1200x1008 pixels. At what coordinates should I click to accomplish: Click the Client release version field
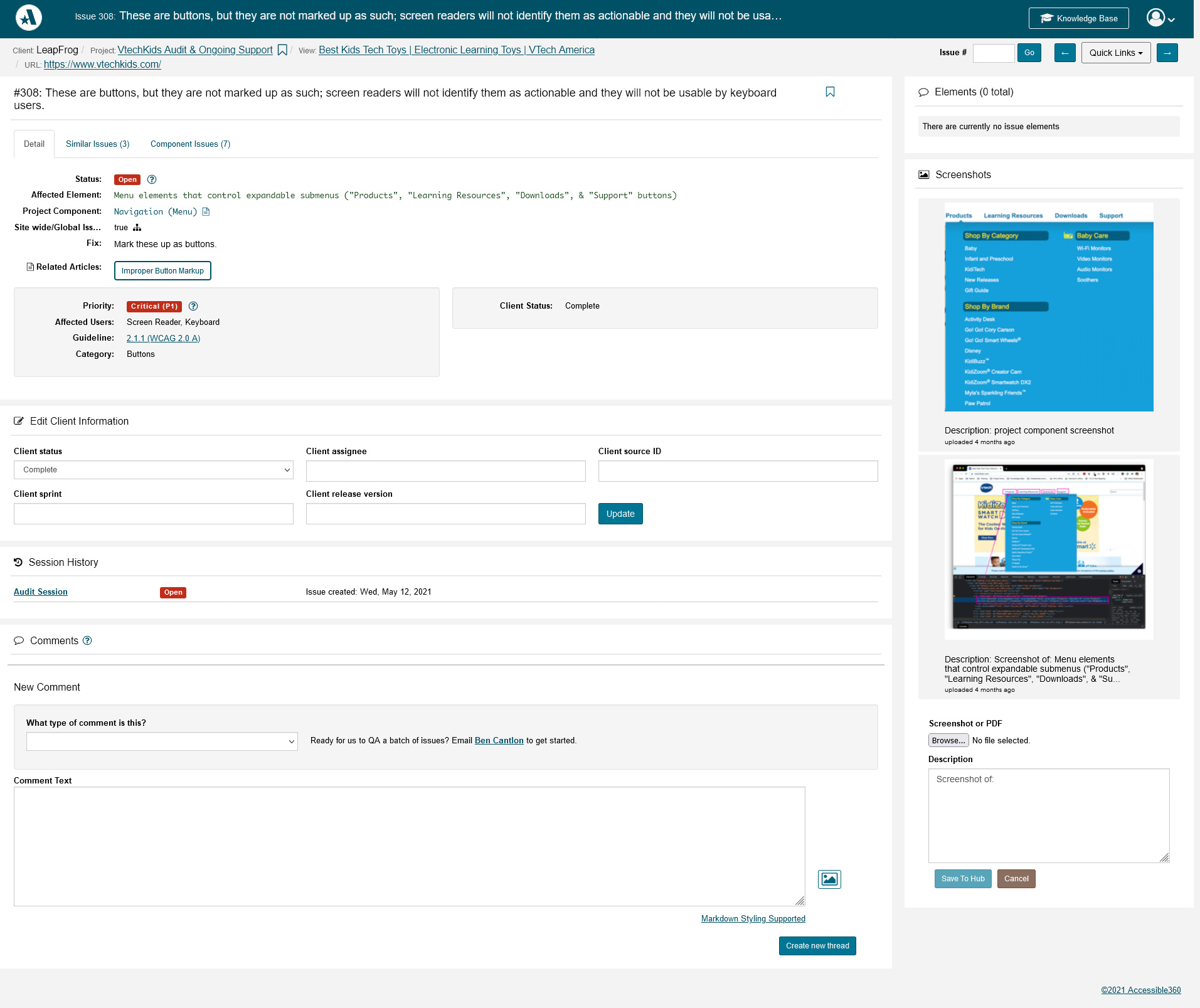[x=446, y=514]
